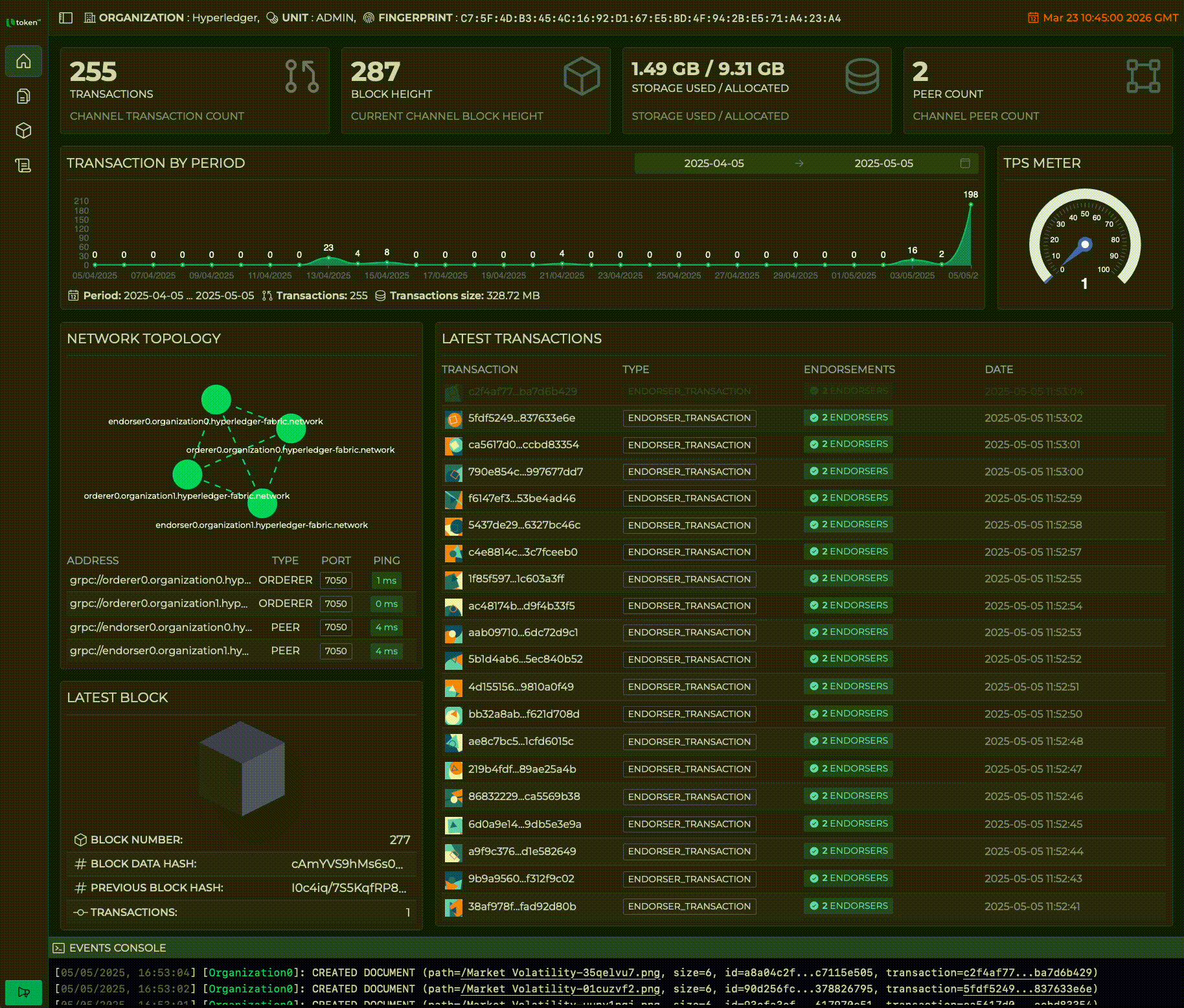Click the token logo

coord(23,22)
